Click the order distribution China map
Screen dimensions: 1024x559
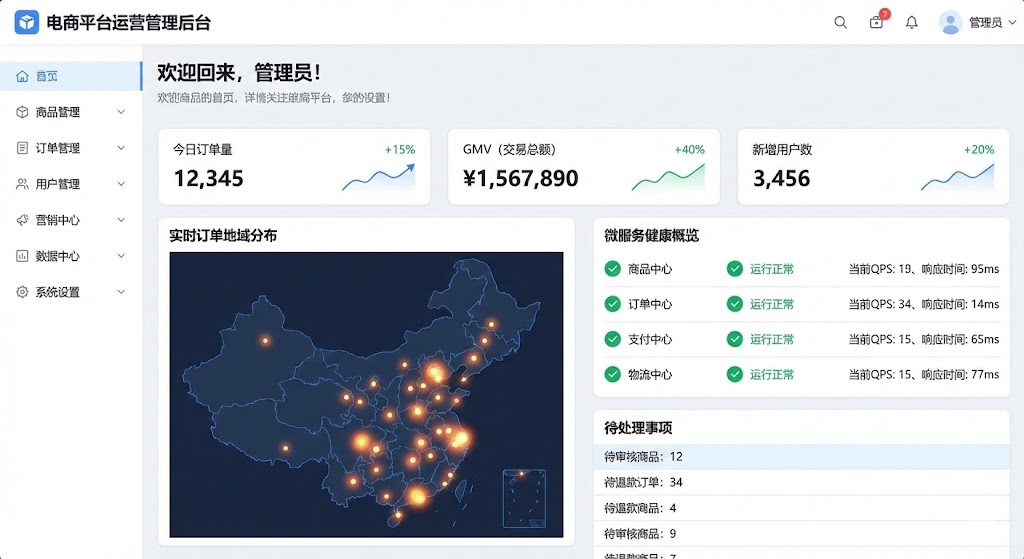366,394
